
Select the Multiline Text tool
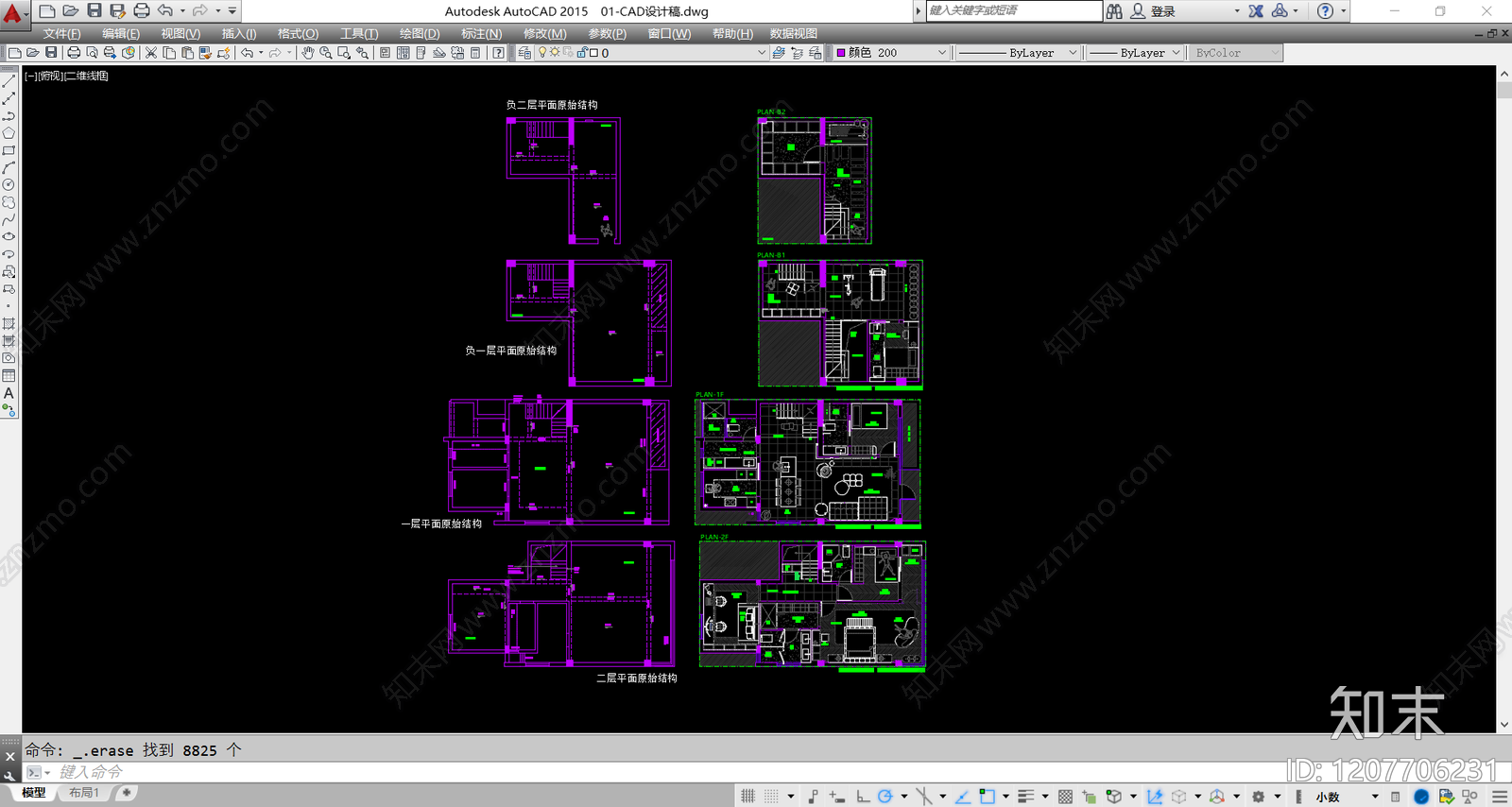pyautogui.click(x=9, y=393)
